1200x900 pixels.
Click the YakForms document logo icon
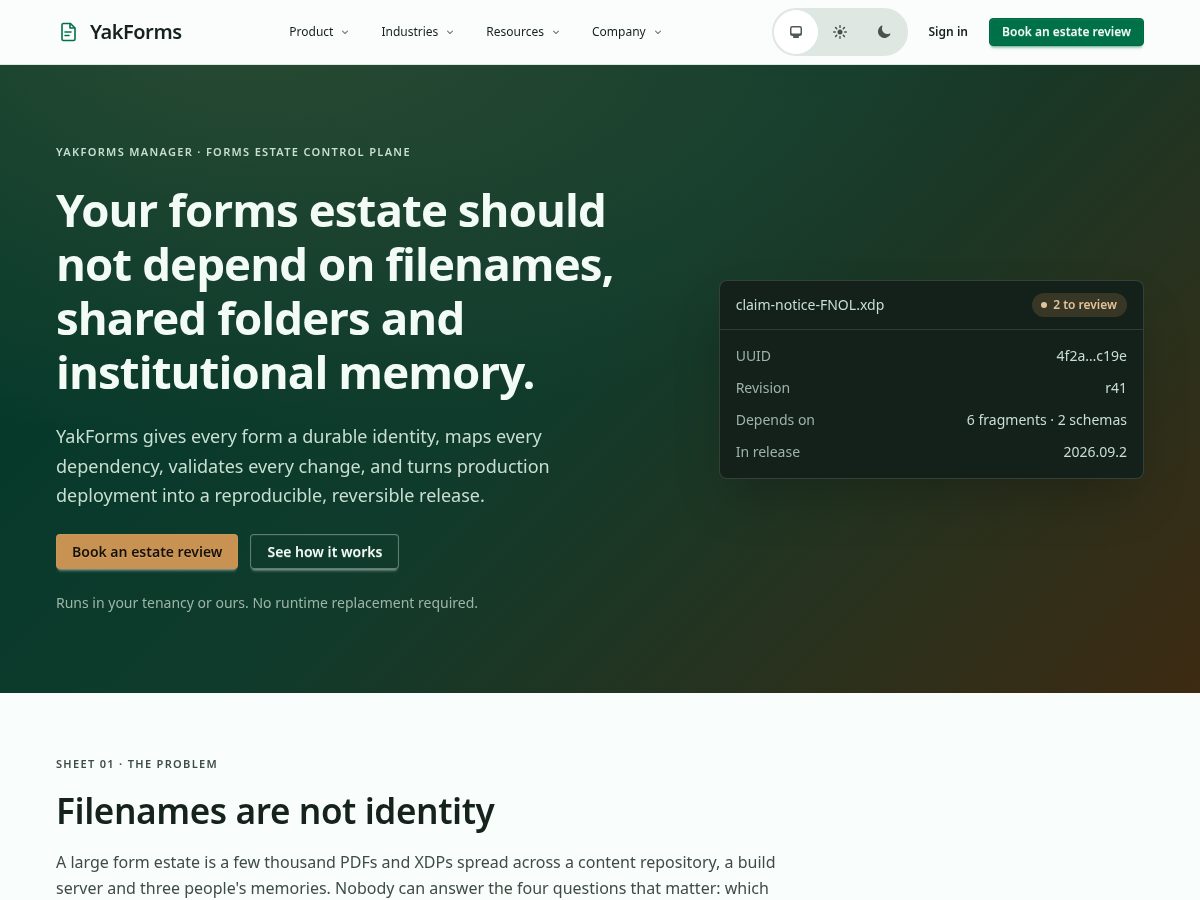coord(68,32)
